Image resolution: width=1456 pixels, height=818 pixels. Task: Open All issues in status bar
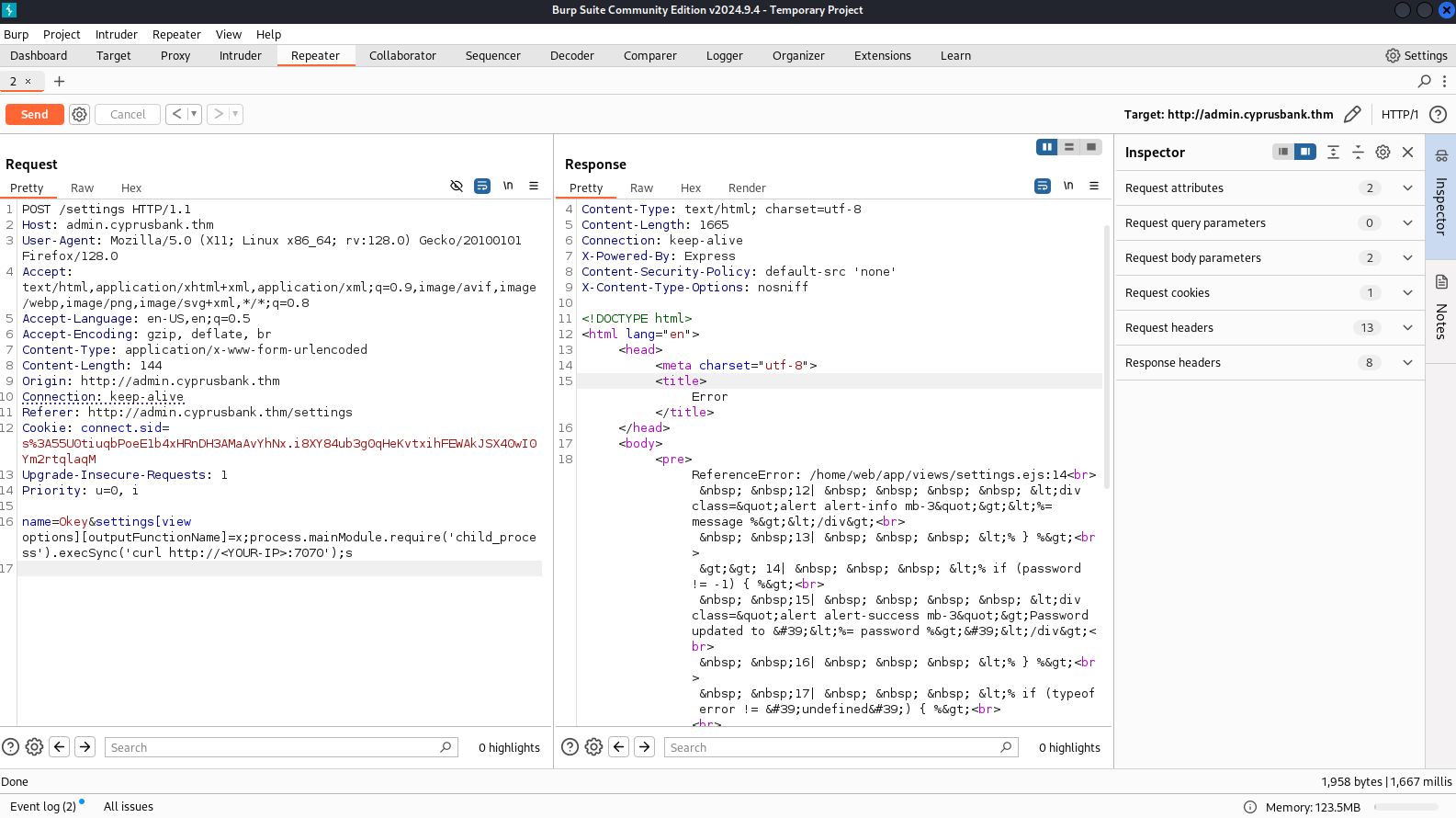129,806
